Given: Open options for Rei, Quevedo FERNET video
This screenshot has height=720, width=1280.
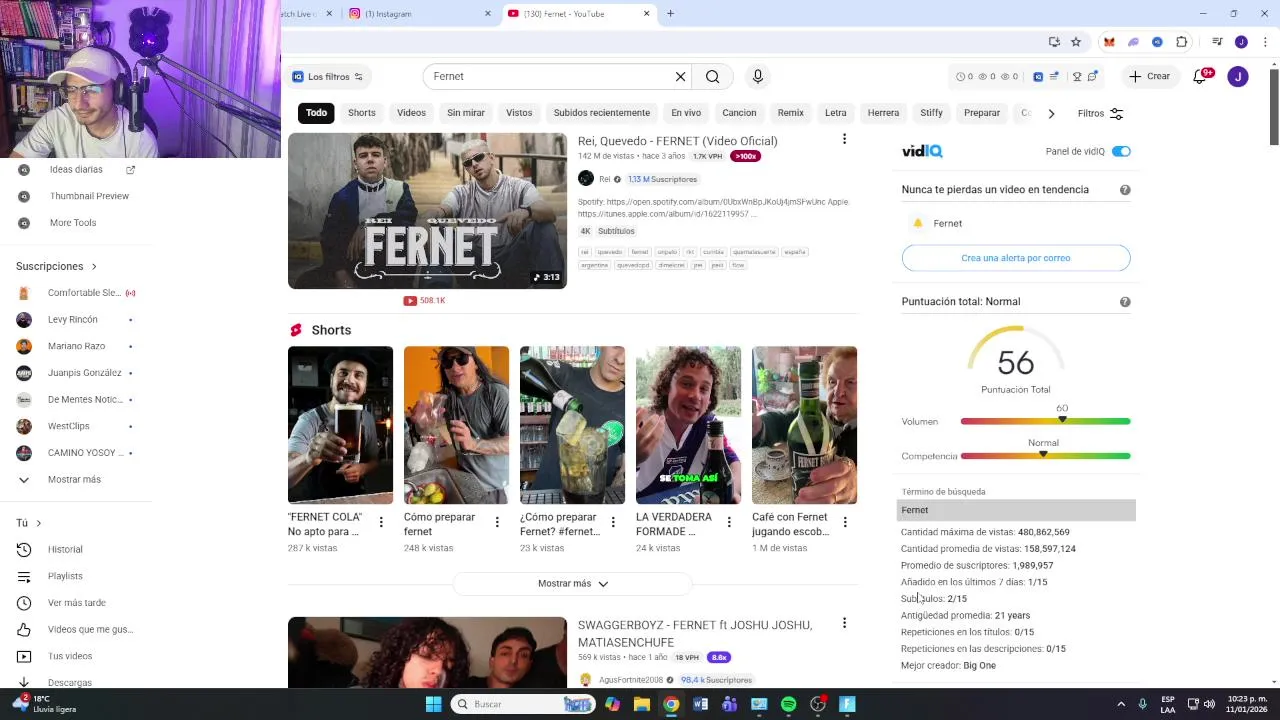Looking at the screenshot, I should tap(844, 139).
